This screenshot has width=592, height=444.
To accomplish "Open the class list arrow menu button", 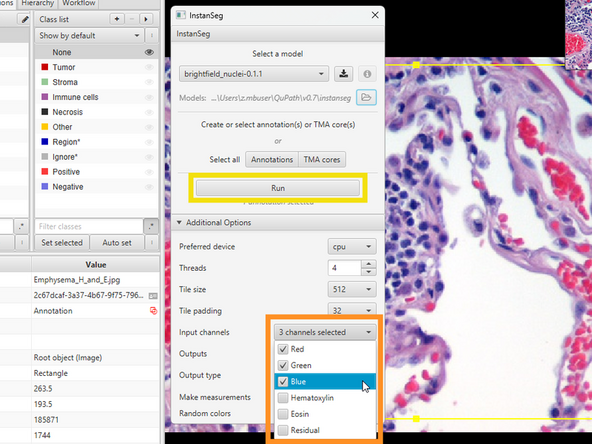I will [x=146, y=19].
